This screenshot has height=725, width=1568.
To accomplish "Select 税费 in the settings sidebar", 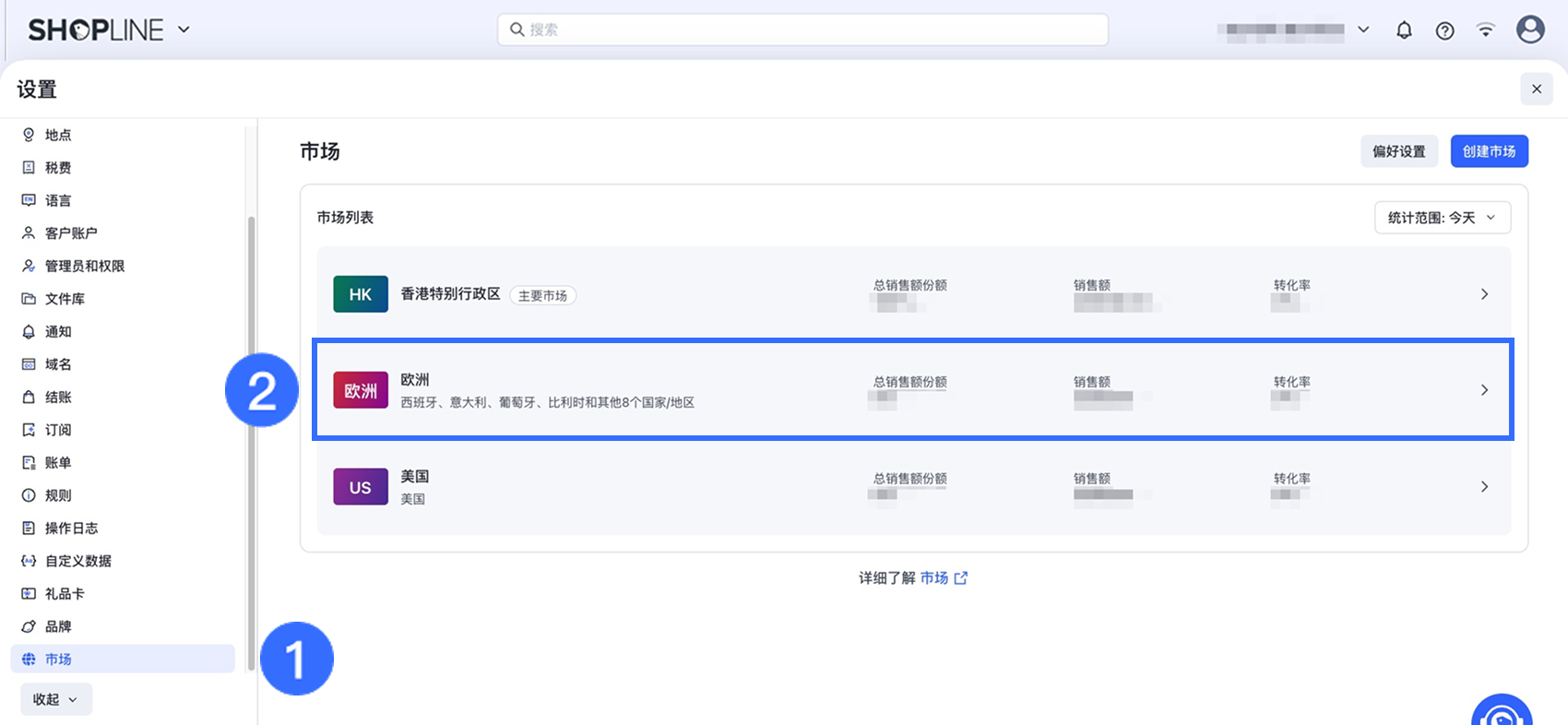I will pos(58,168).
